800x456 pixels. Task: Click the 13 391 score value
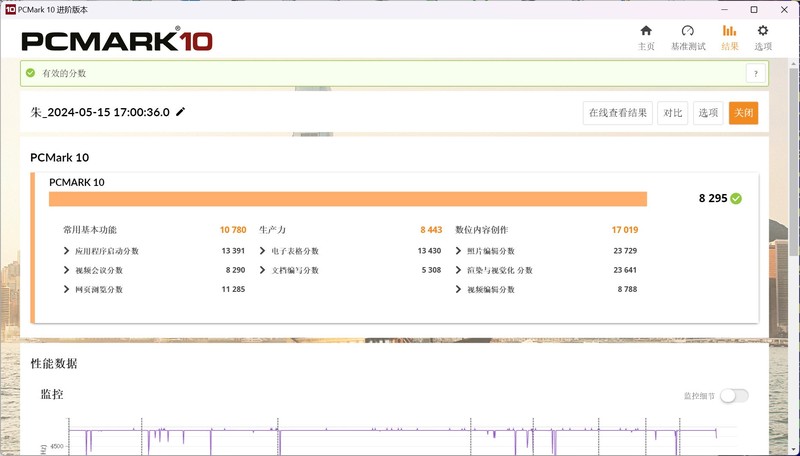[x=233, y=250]
